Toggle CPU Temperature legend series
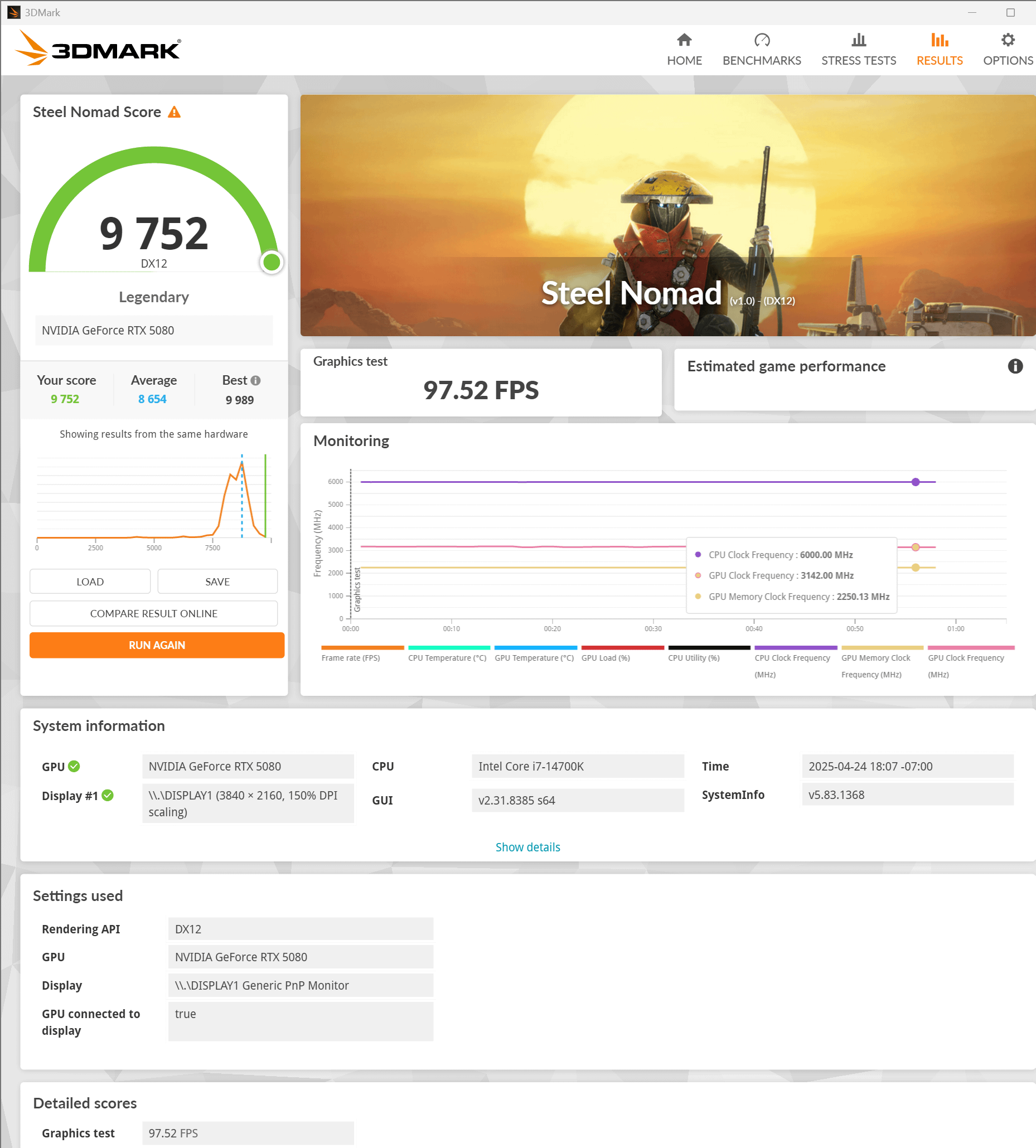Screen dimensions: 1036x1148 click(448, 655)
